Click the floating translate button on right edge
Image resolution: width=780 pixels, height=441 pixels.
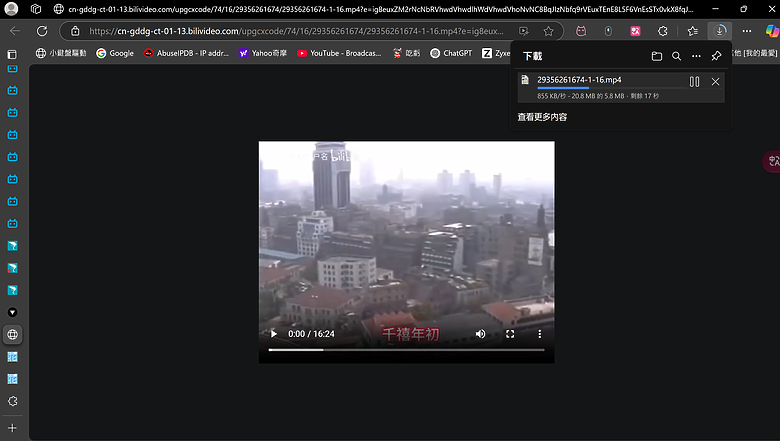(x=772, y=161)
